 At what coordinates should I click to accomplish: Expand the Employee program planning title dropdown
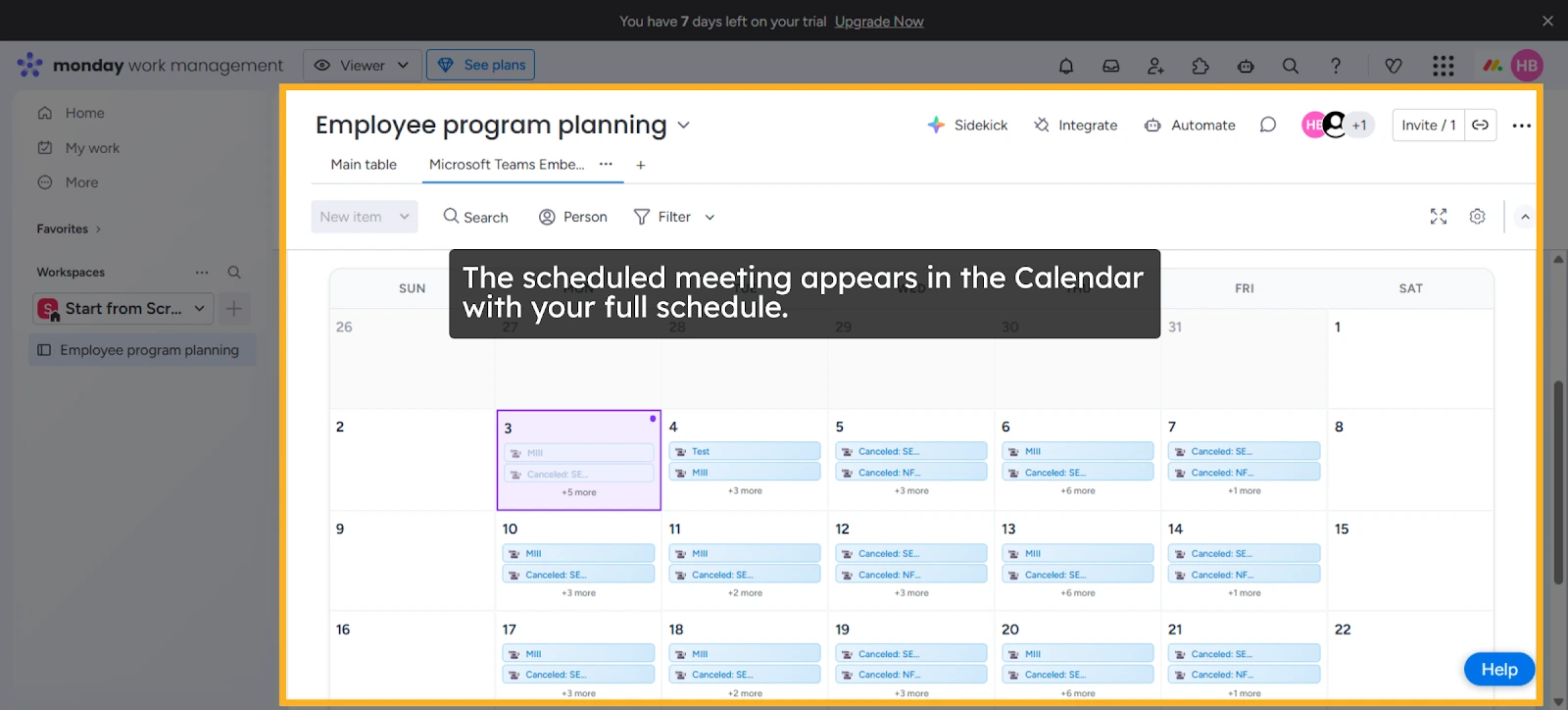(x=684, y=126)
